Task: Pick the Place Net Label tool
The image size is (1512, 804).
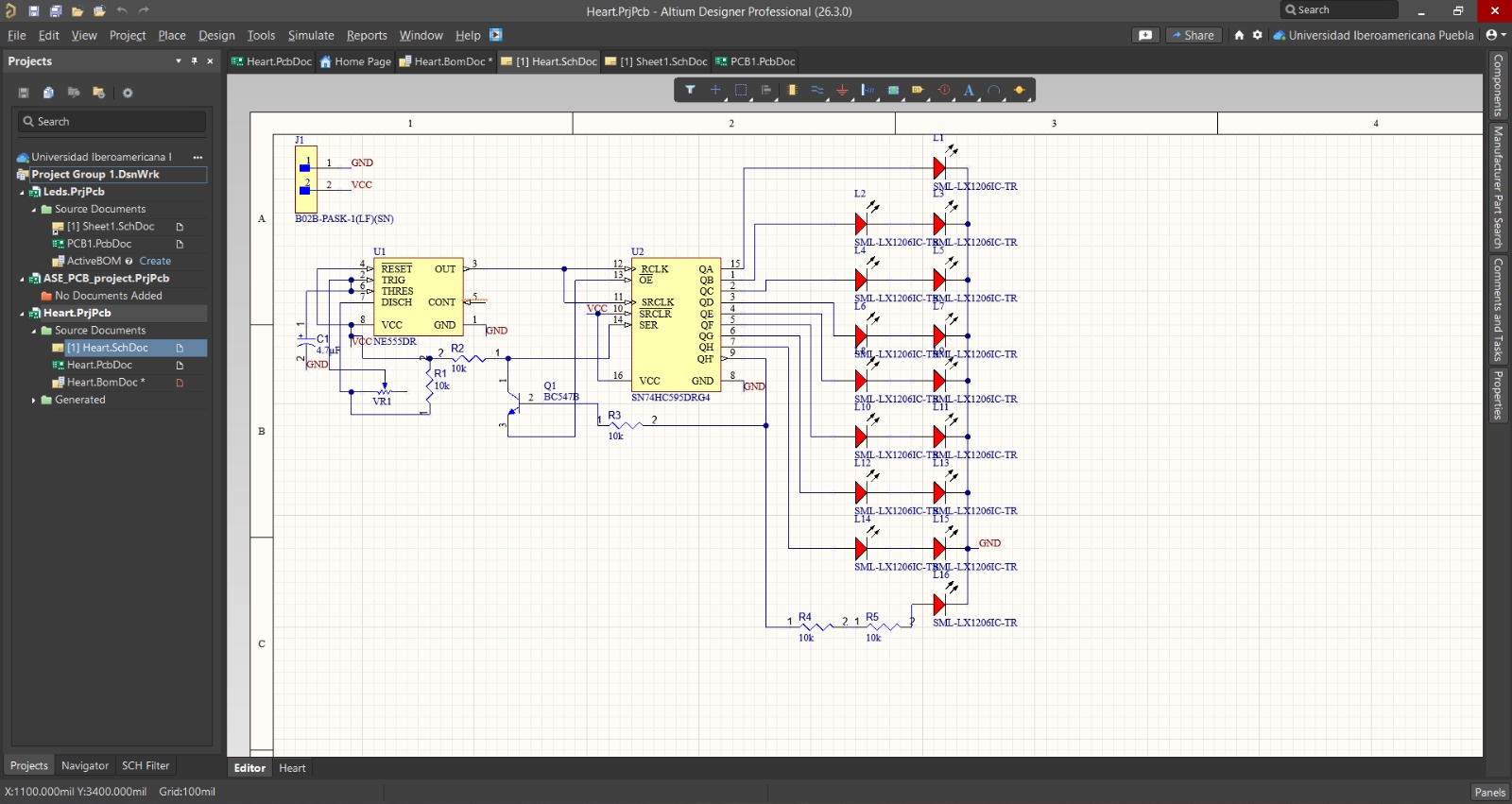Action: [x=868, y=91]
